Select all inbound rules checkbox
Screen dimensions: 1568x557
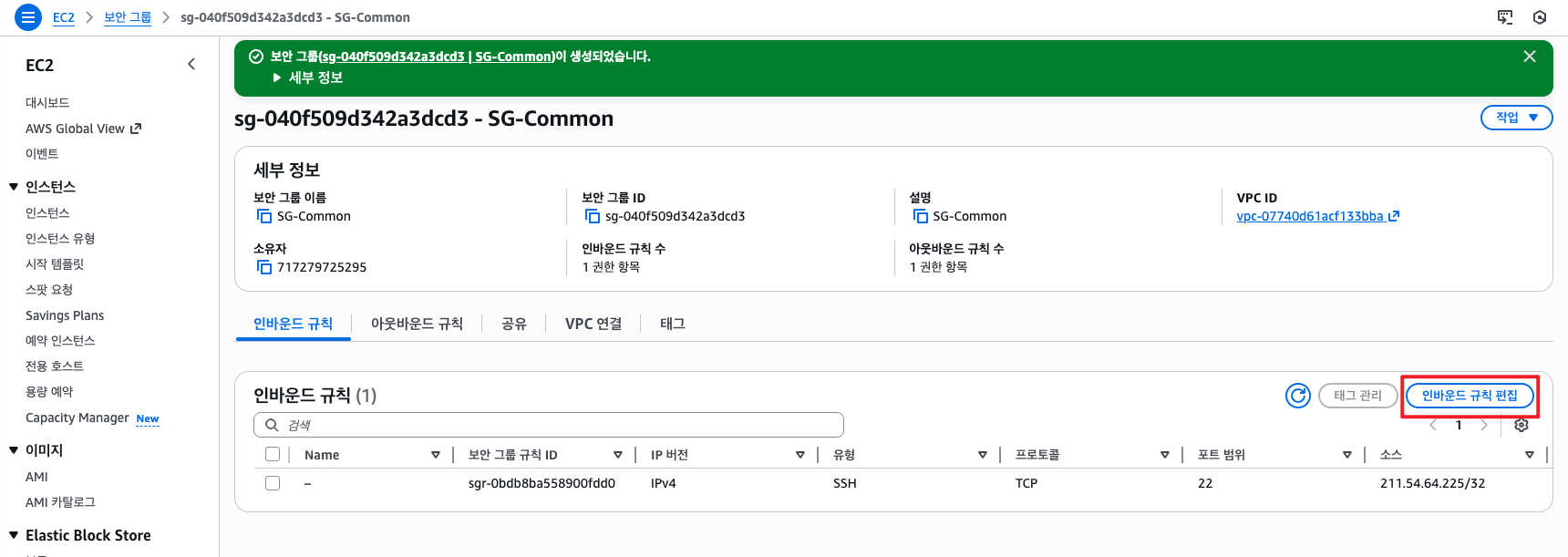[x=273, y=454]
